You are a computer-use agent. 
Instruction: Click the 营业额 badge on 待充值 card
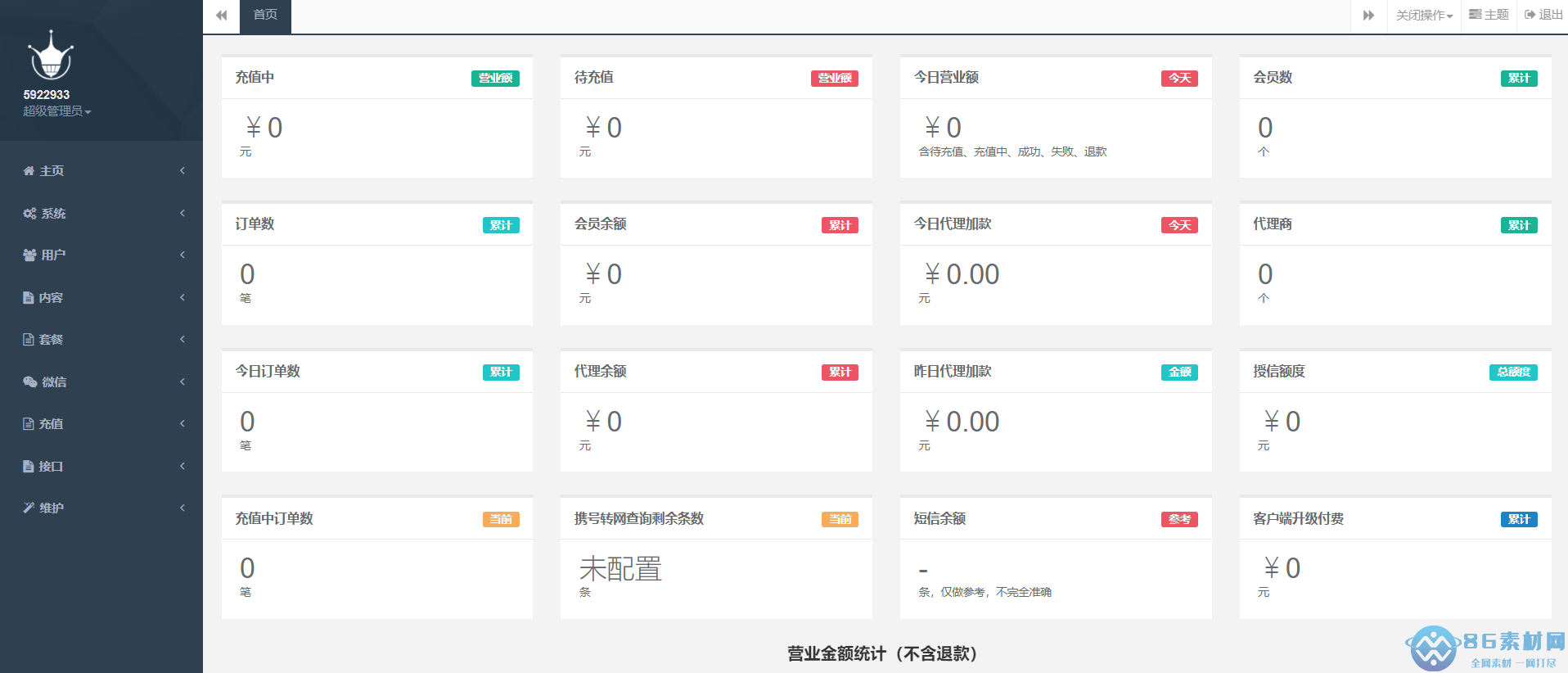pos(834,79)
